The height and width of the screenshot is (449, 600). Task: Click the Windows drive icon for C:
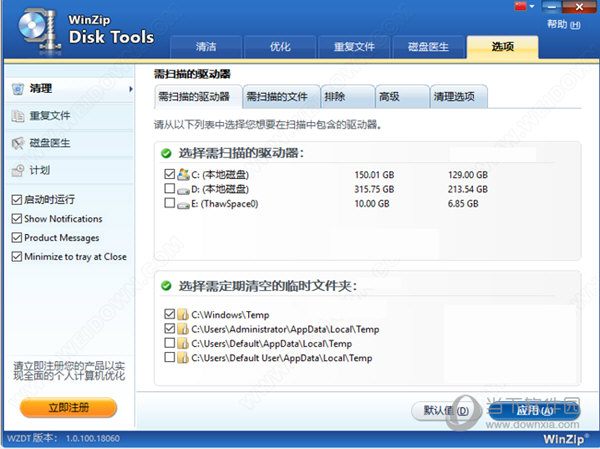[x=184, y=175]
